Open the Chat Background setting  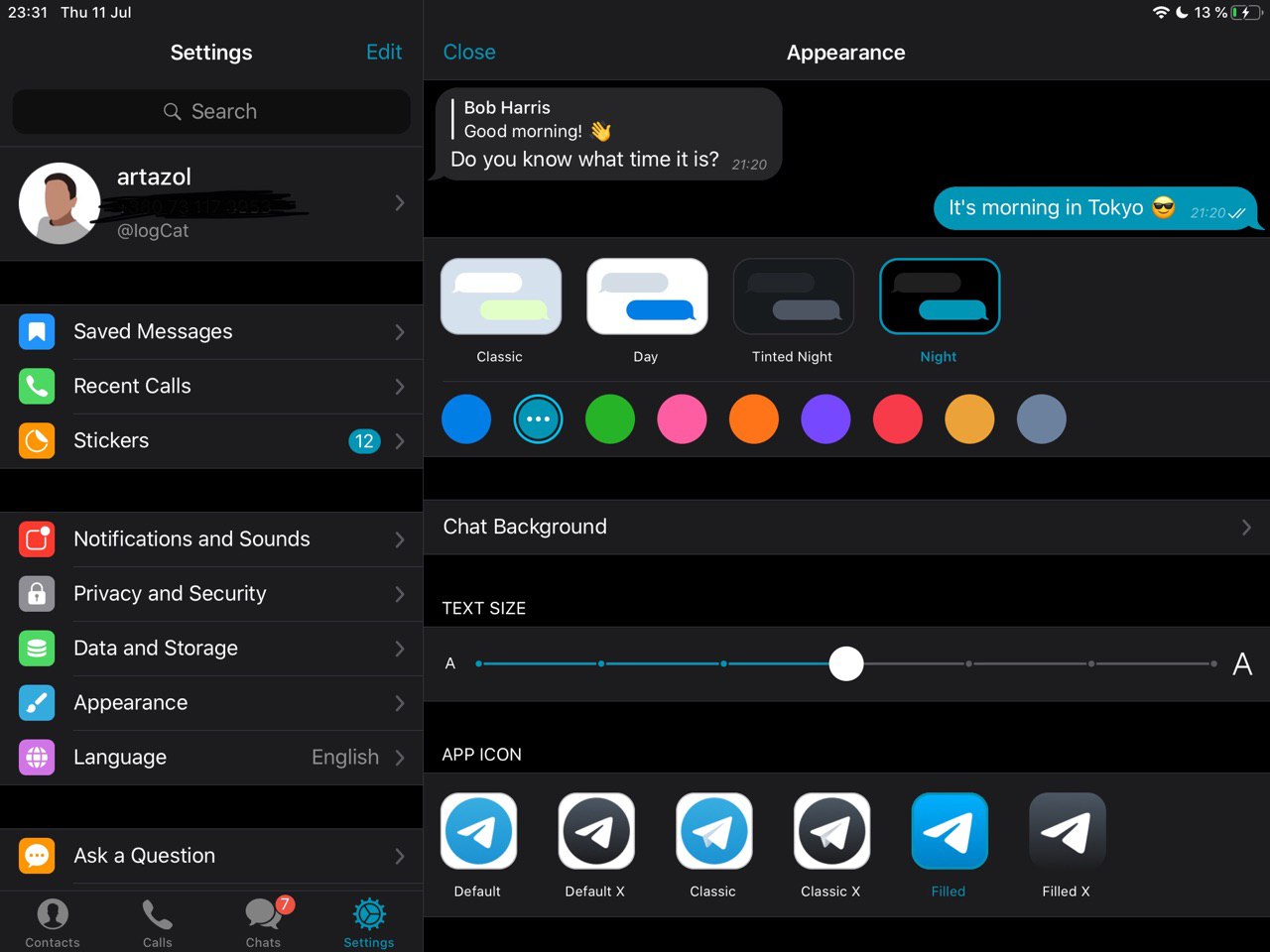(846, 527)
